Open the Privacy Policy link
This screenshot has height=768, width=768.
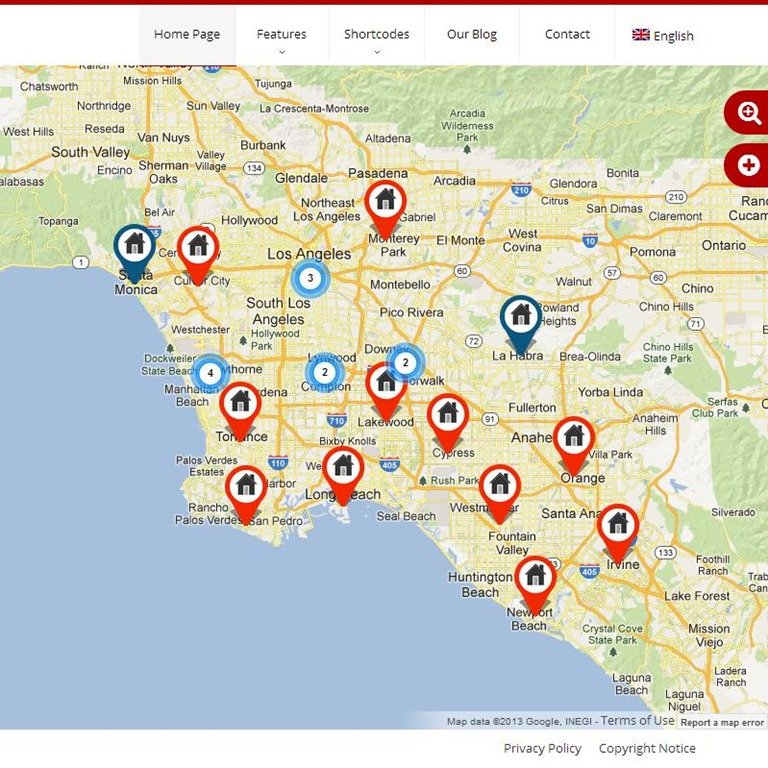tap(542, 748)
